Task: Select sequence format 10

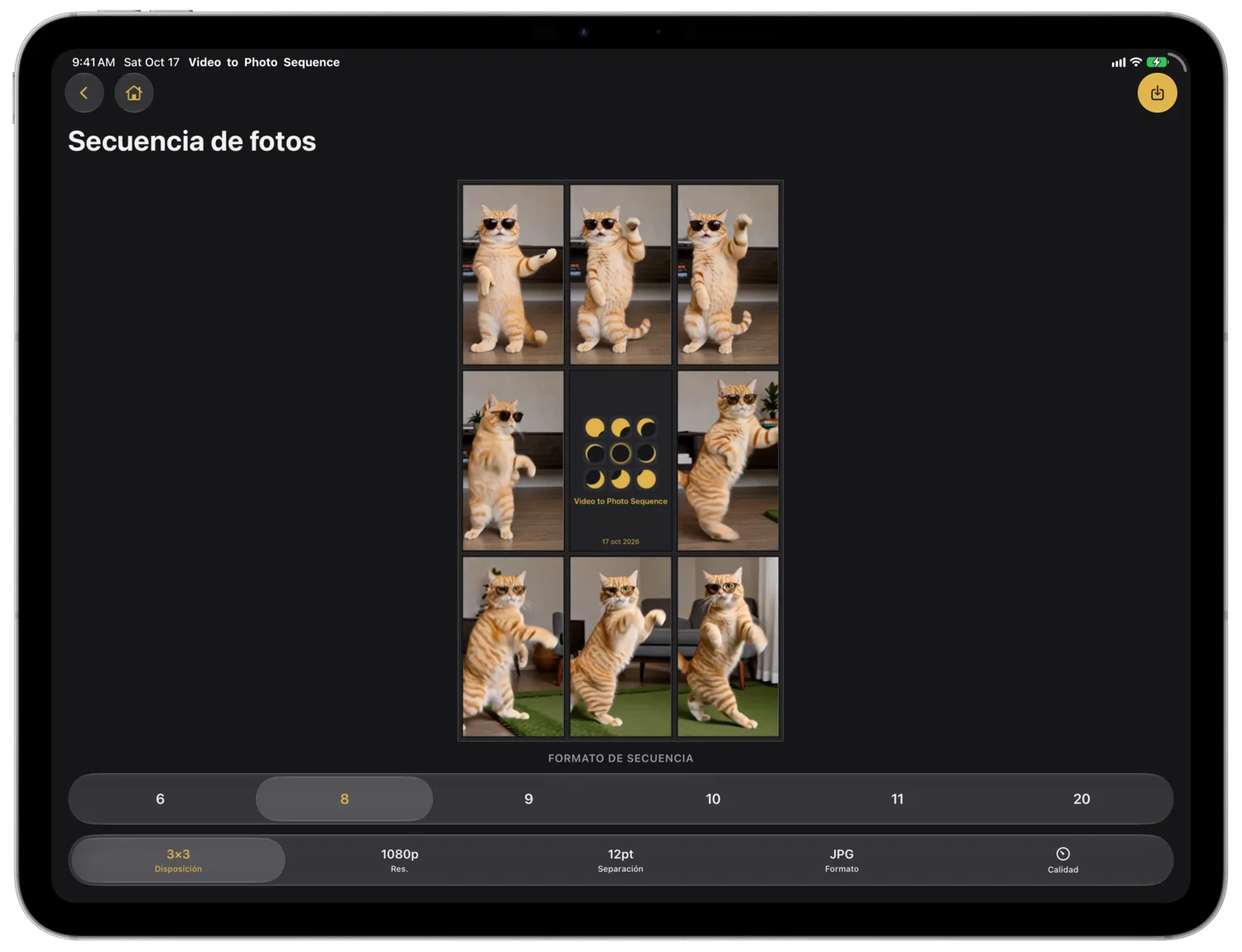Action: click(713, 799)
